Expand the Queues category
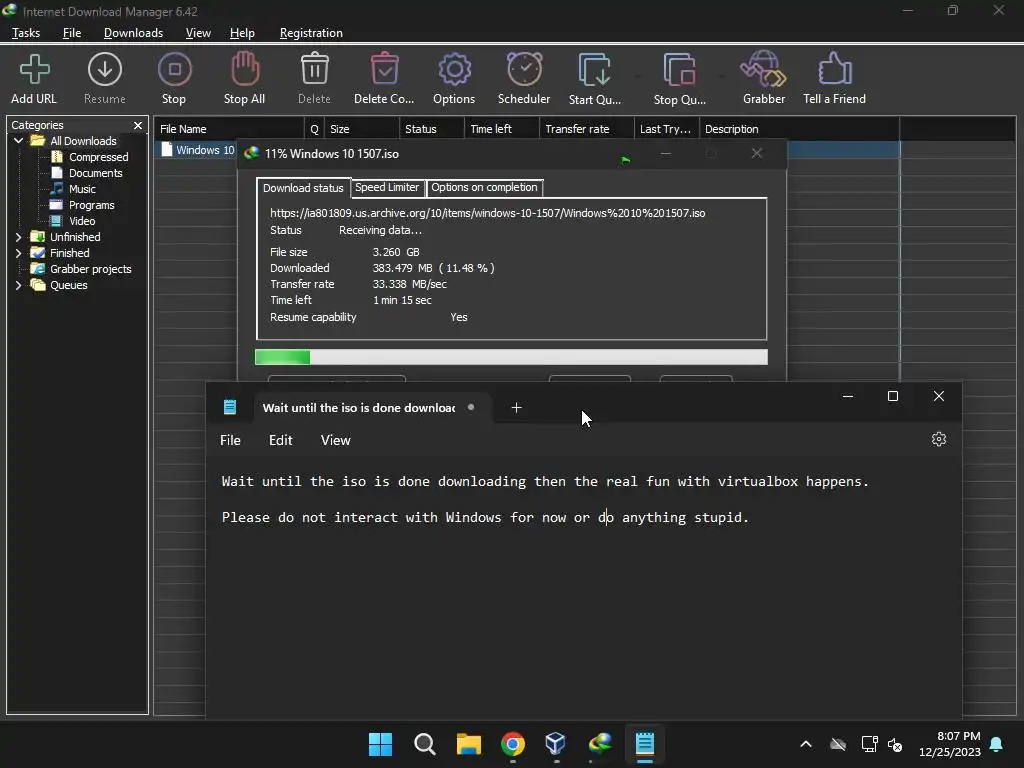The image size is (1024, 768). coord(18,285)
